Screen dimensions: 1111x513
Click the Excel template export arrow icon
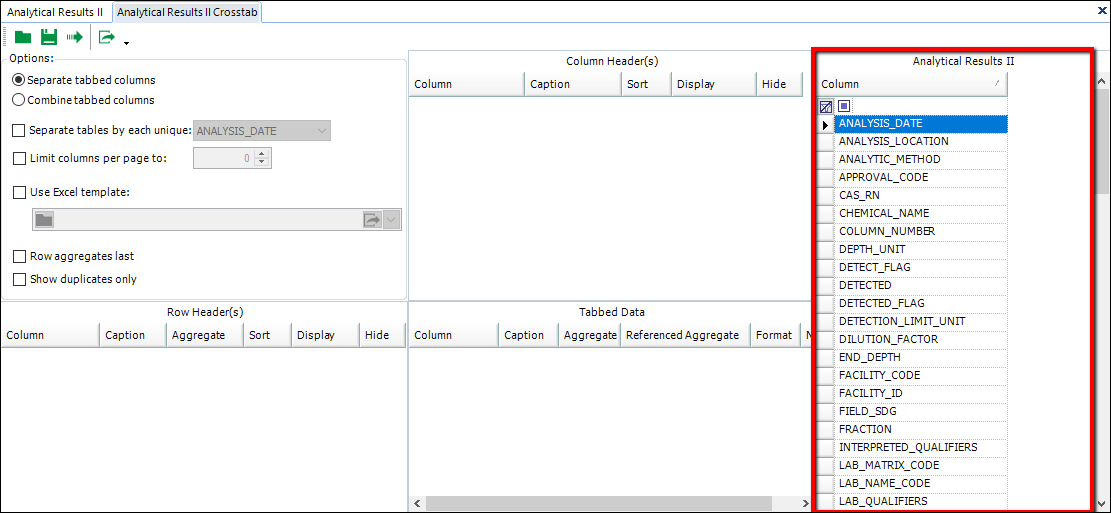pos(372,220)
